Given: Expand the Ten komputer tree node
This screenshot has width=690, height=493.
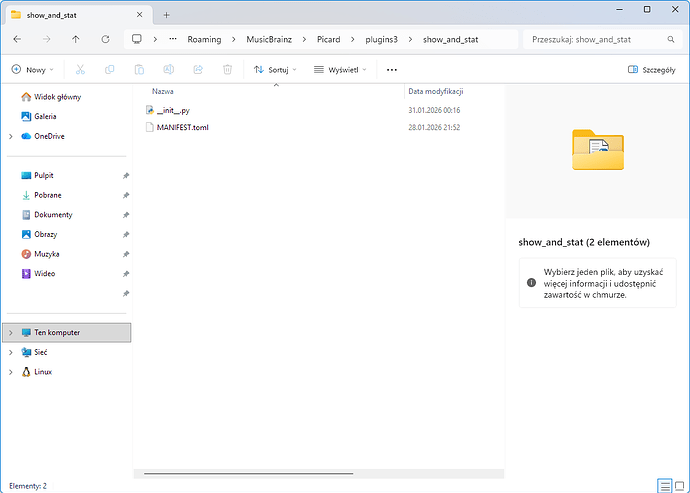Looking at the screenshot, I should (x=11, y=332).
